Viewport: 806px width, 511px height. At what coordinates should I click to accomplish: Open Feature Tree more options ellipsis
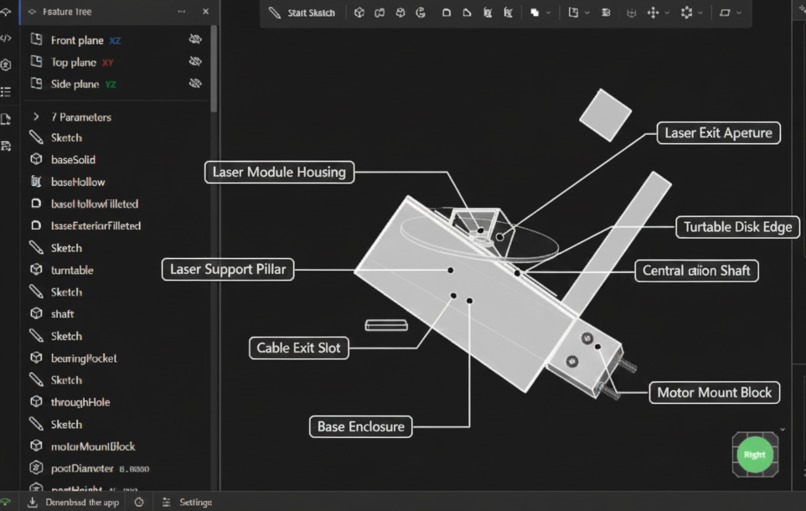[x=181, y=11]
